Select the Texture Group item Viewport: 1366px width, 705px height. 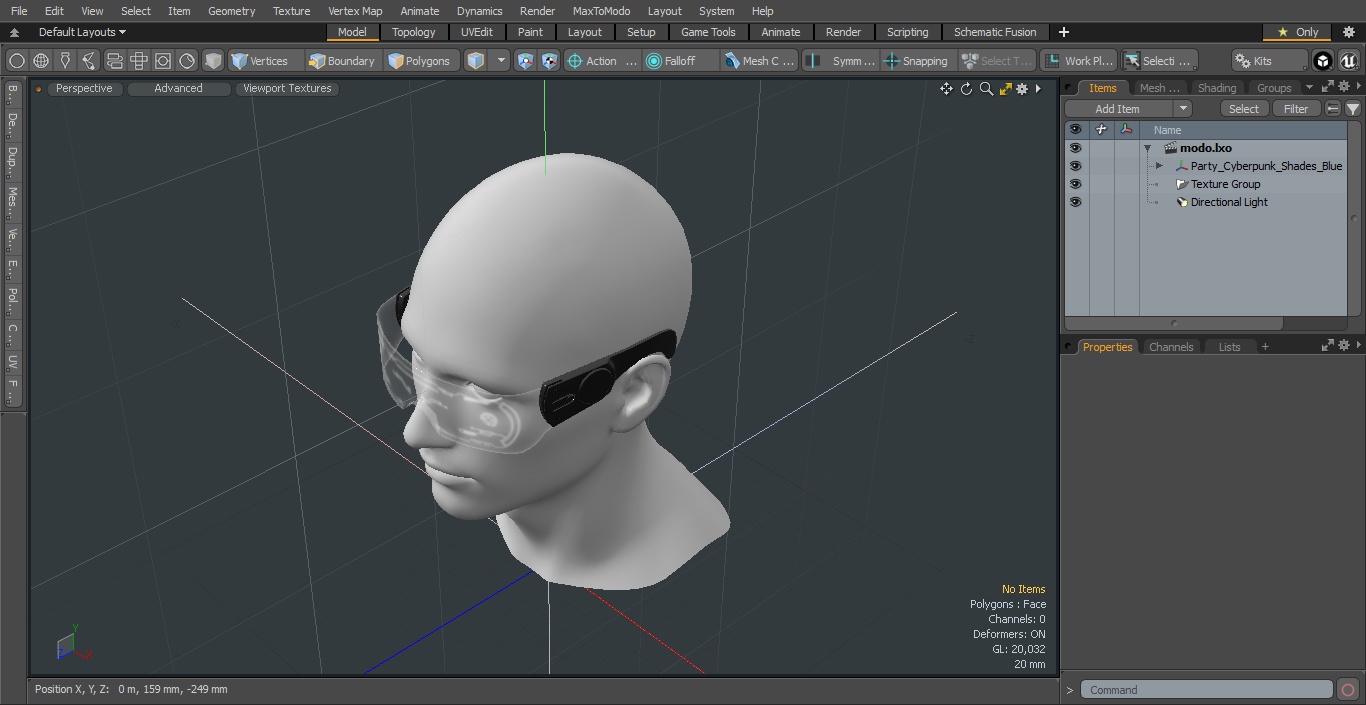pos(1225,184)
